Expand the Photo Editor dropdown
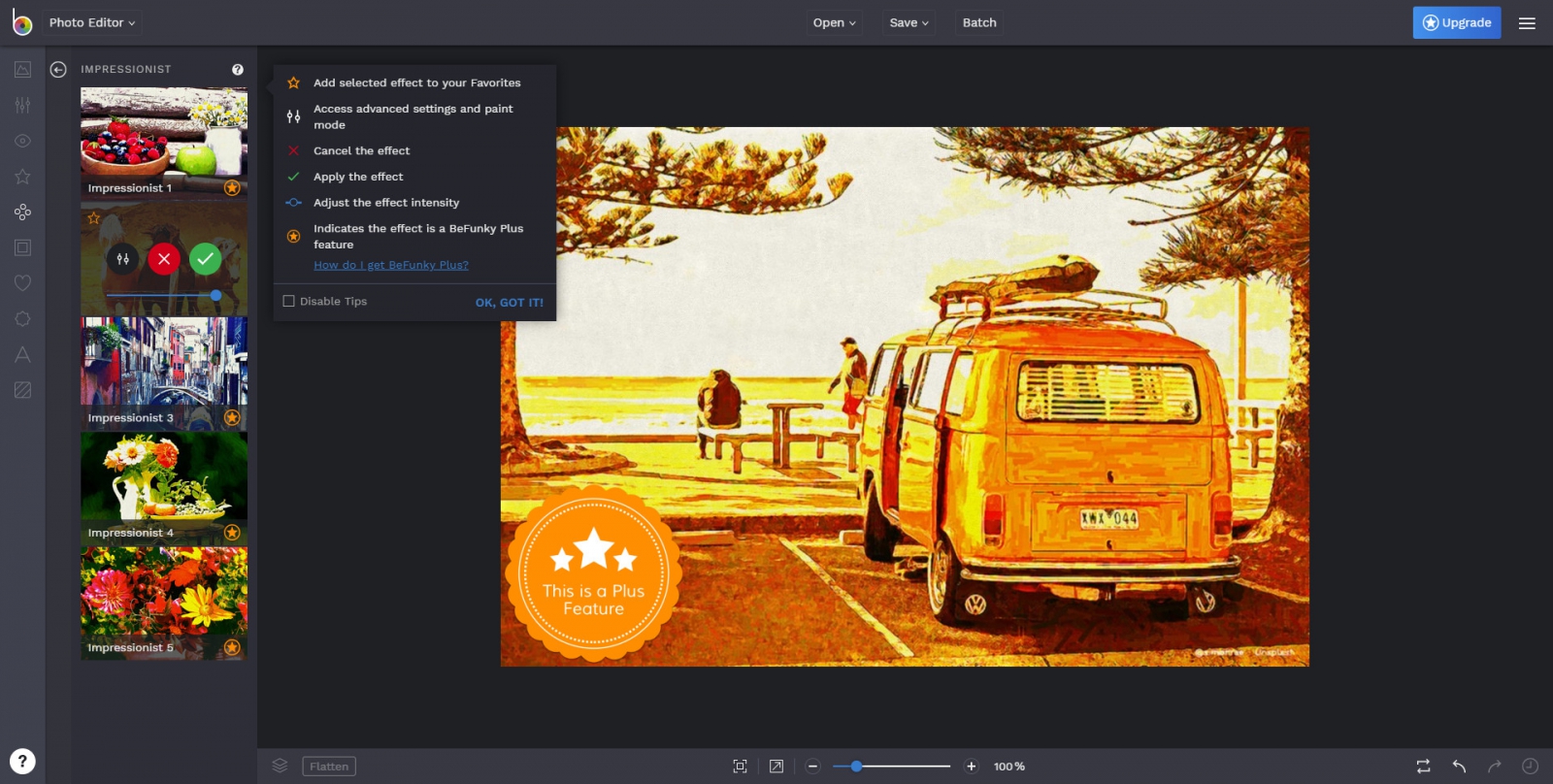This screenshot has width=1553, height=784. [92, 22]
